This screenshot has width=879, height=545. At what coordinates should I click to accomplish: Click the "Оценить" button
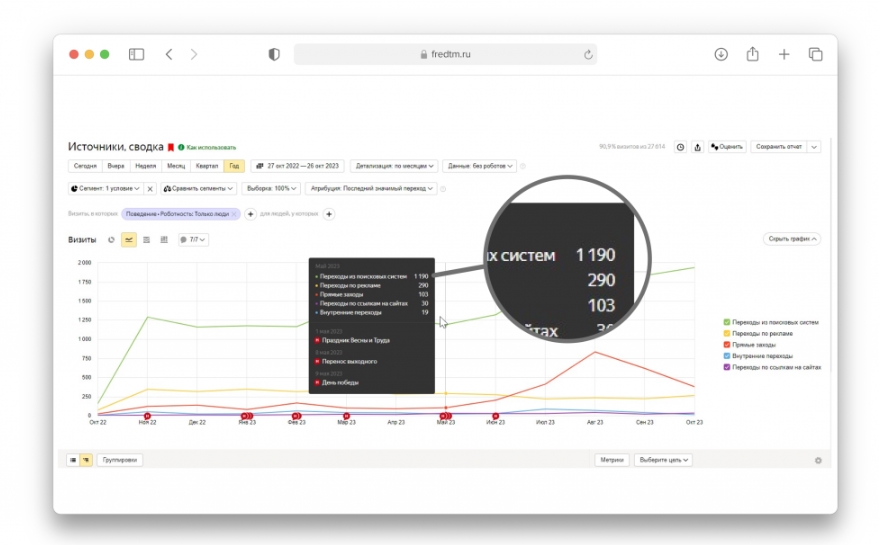pyautogui.click(x=727, y=147)
